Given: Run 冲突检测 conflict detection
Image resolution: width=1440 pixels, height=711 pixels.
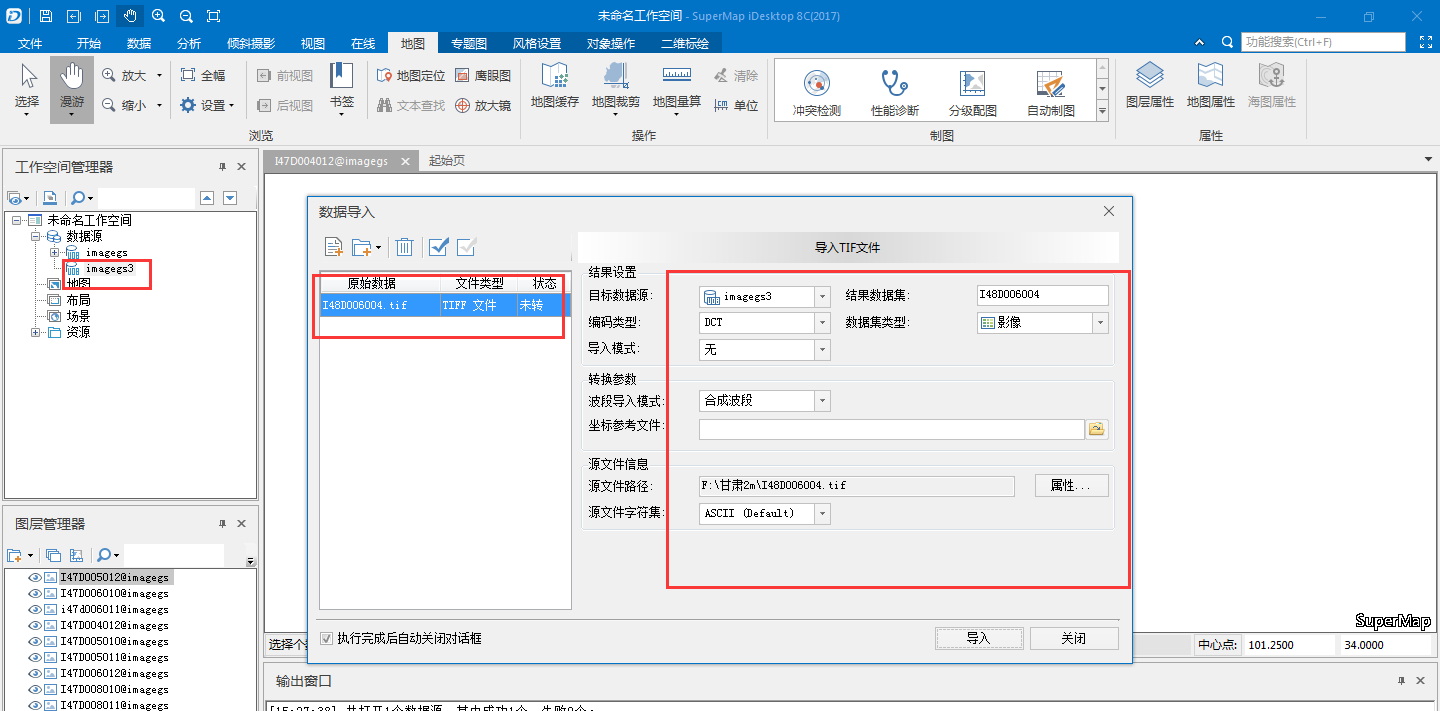Looking at the screenshot, I should point(817,93).
